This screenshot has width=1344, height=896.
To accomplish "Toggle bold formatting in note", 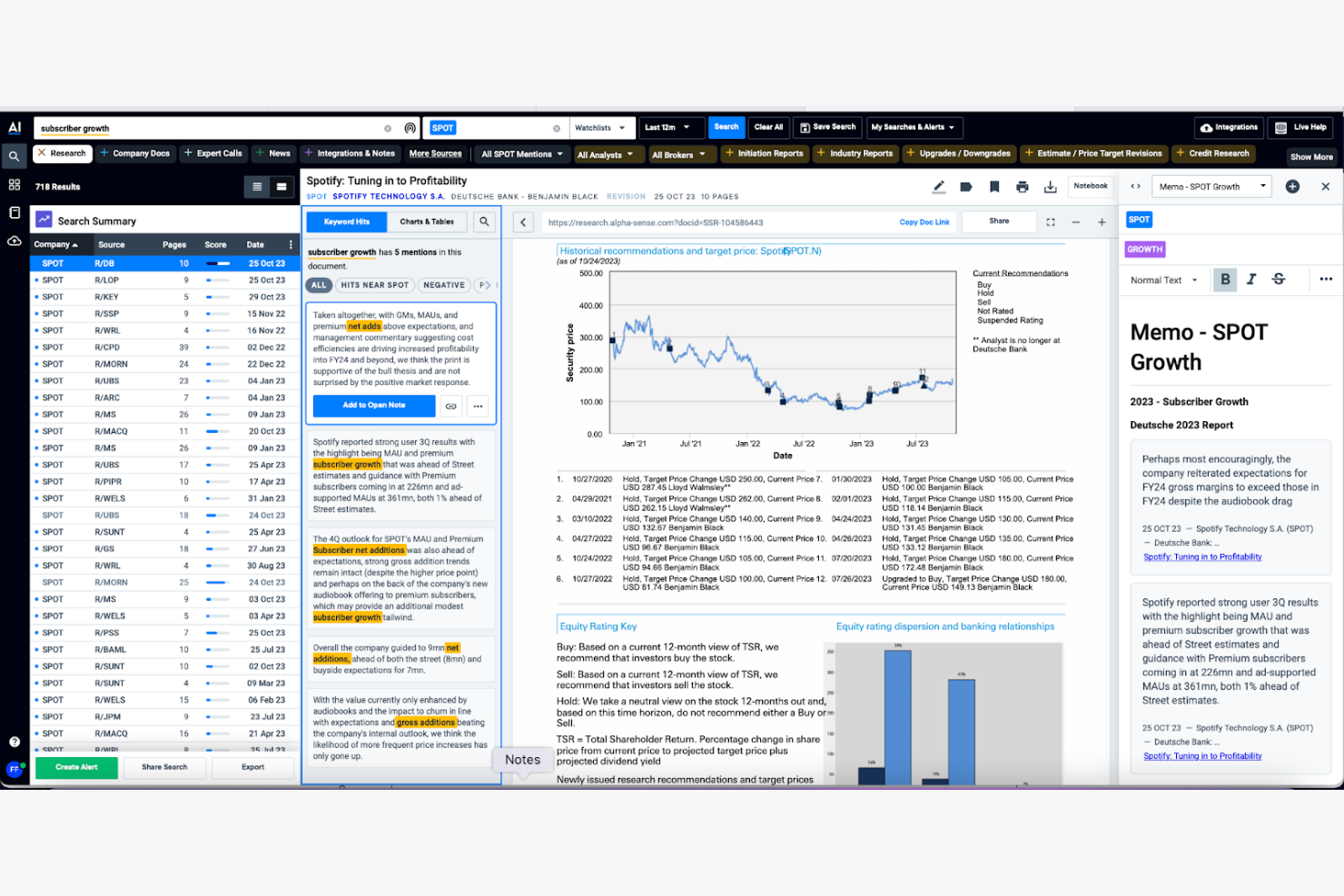I will [1225, 280].
